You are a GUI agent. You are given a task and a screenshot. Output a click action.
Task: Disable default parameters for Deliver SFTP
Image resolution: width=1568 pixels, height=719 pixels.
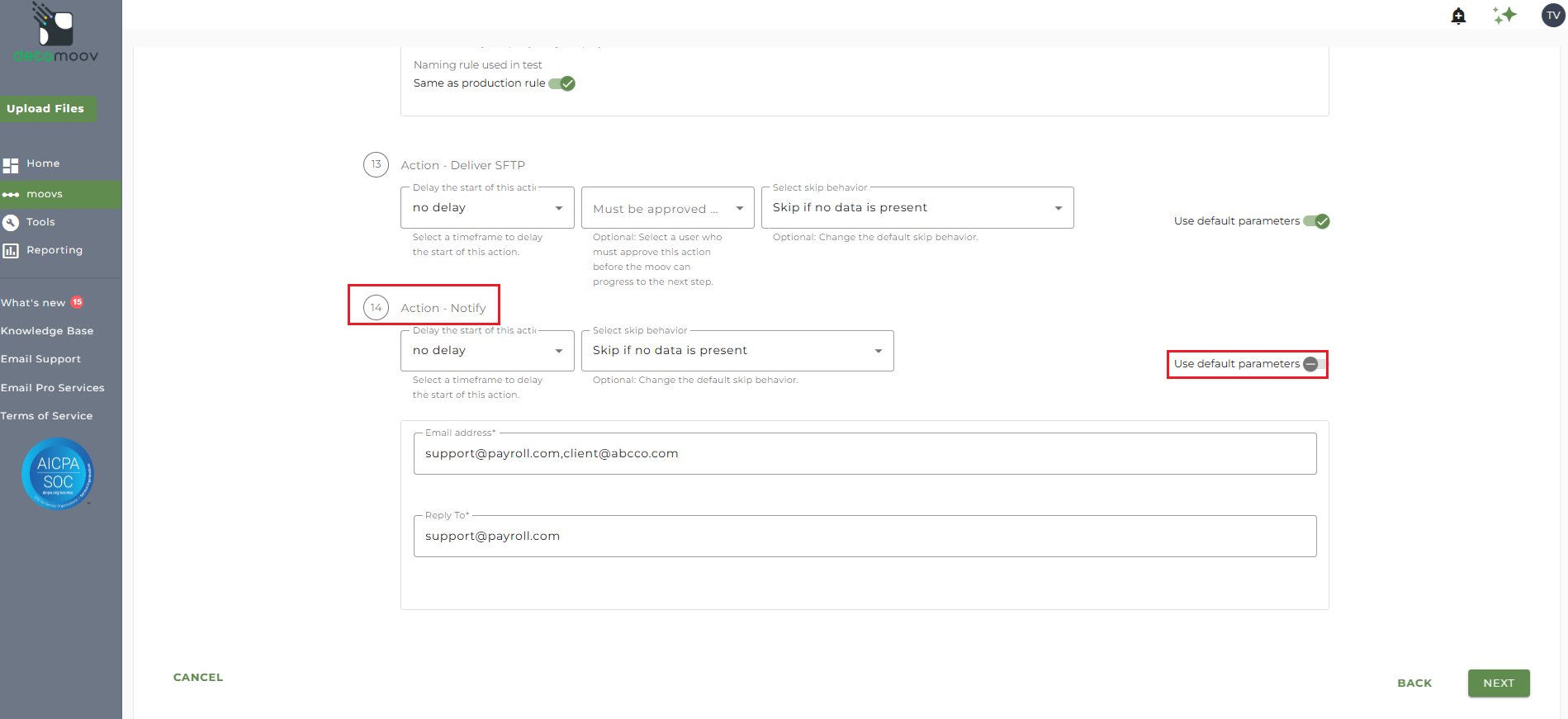pos(1316,221)
